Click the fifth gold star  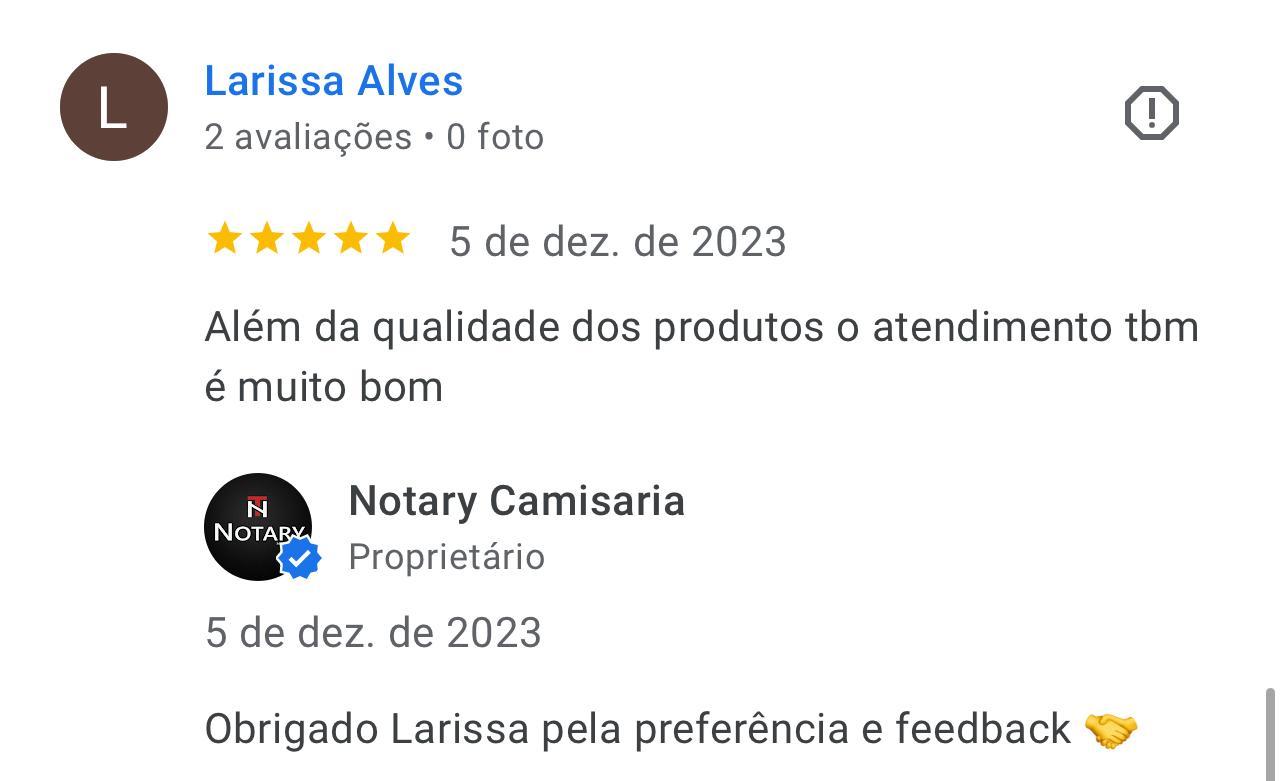click(393, 240)
